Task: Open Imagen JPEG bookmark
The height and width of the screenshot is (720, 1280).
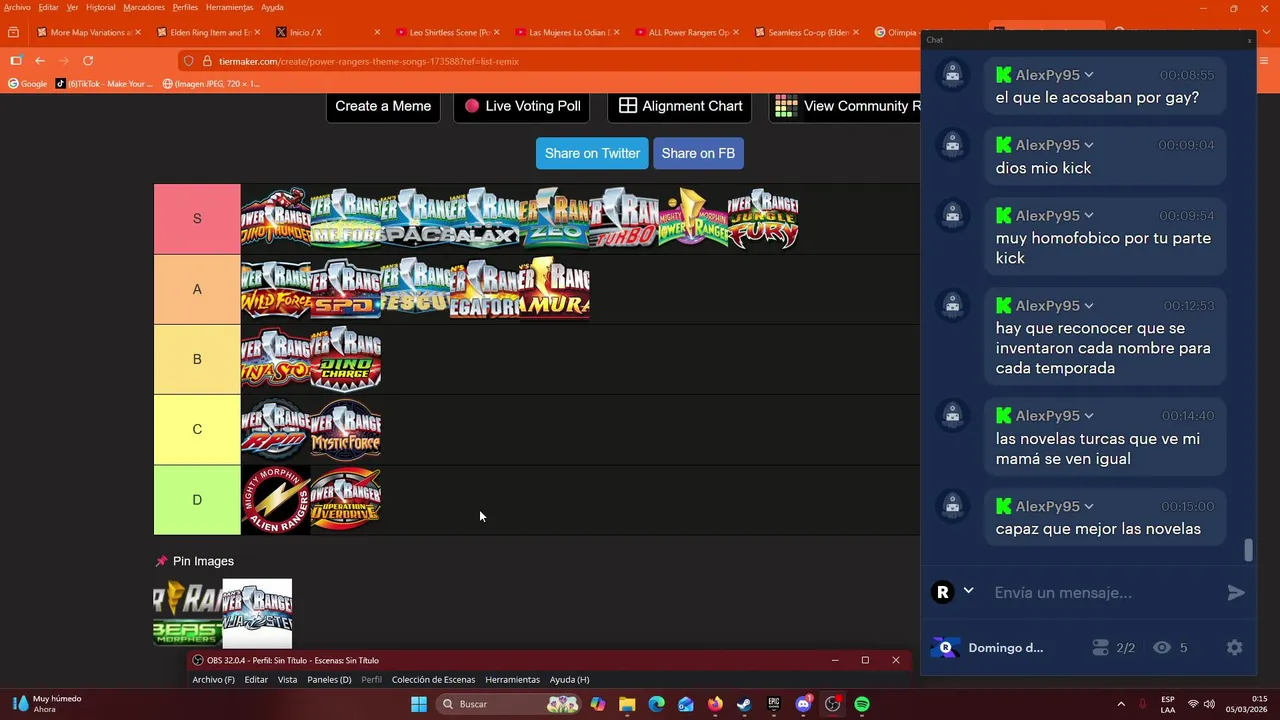Action: pyautogui.click(x=211, y=84)
